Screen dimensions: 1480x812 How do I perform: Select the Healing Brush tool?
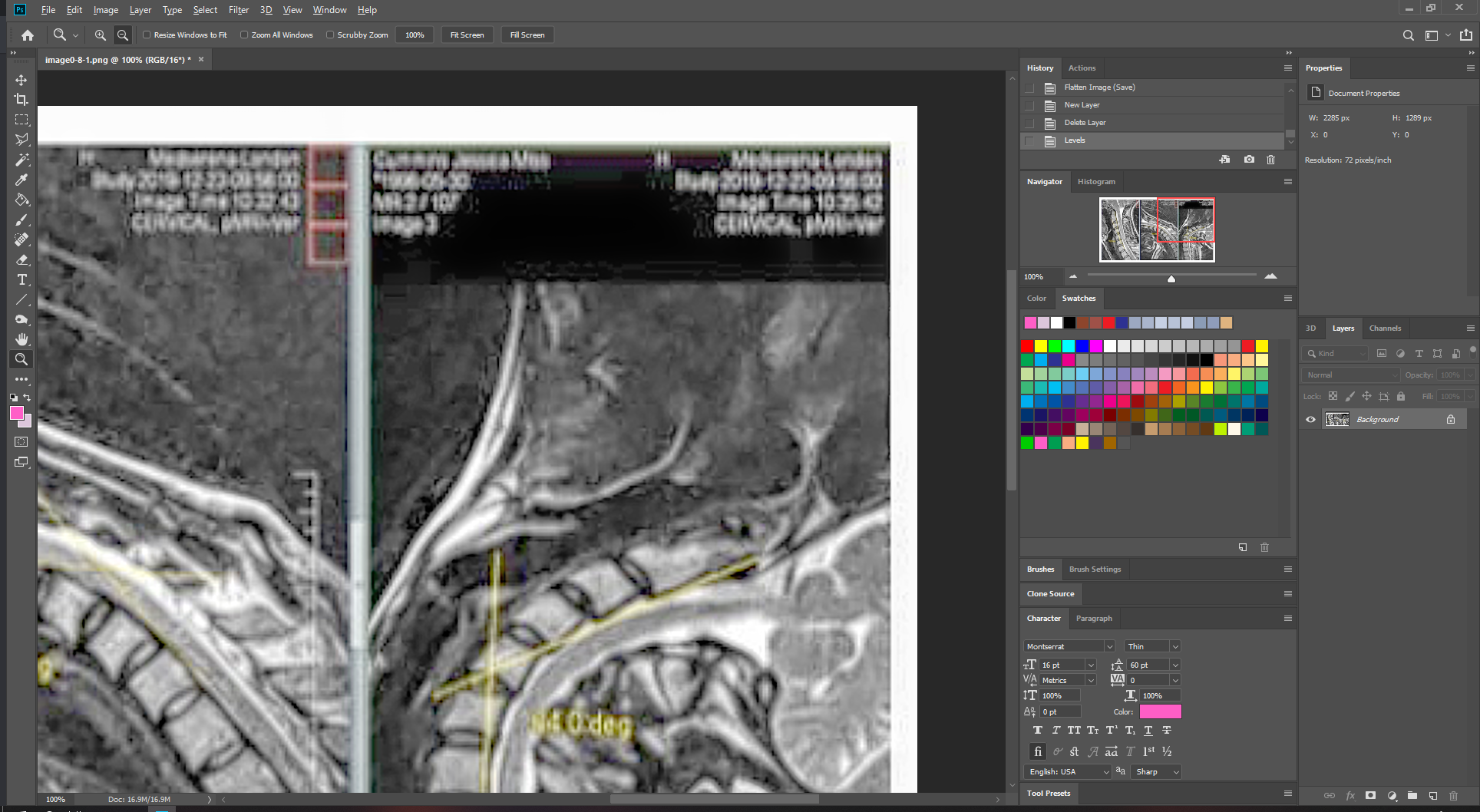pyautogui.click(x=21, y=239)
